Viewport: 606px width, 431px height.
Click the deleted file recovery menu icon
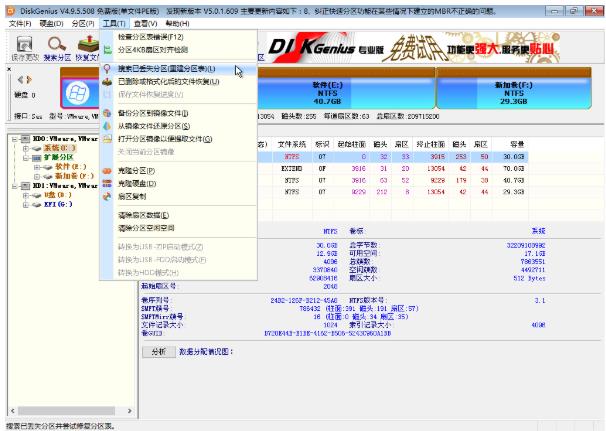click(x=107, y=82)
